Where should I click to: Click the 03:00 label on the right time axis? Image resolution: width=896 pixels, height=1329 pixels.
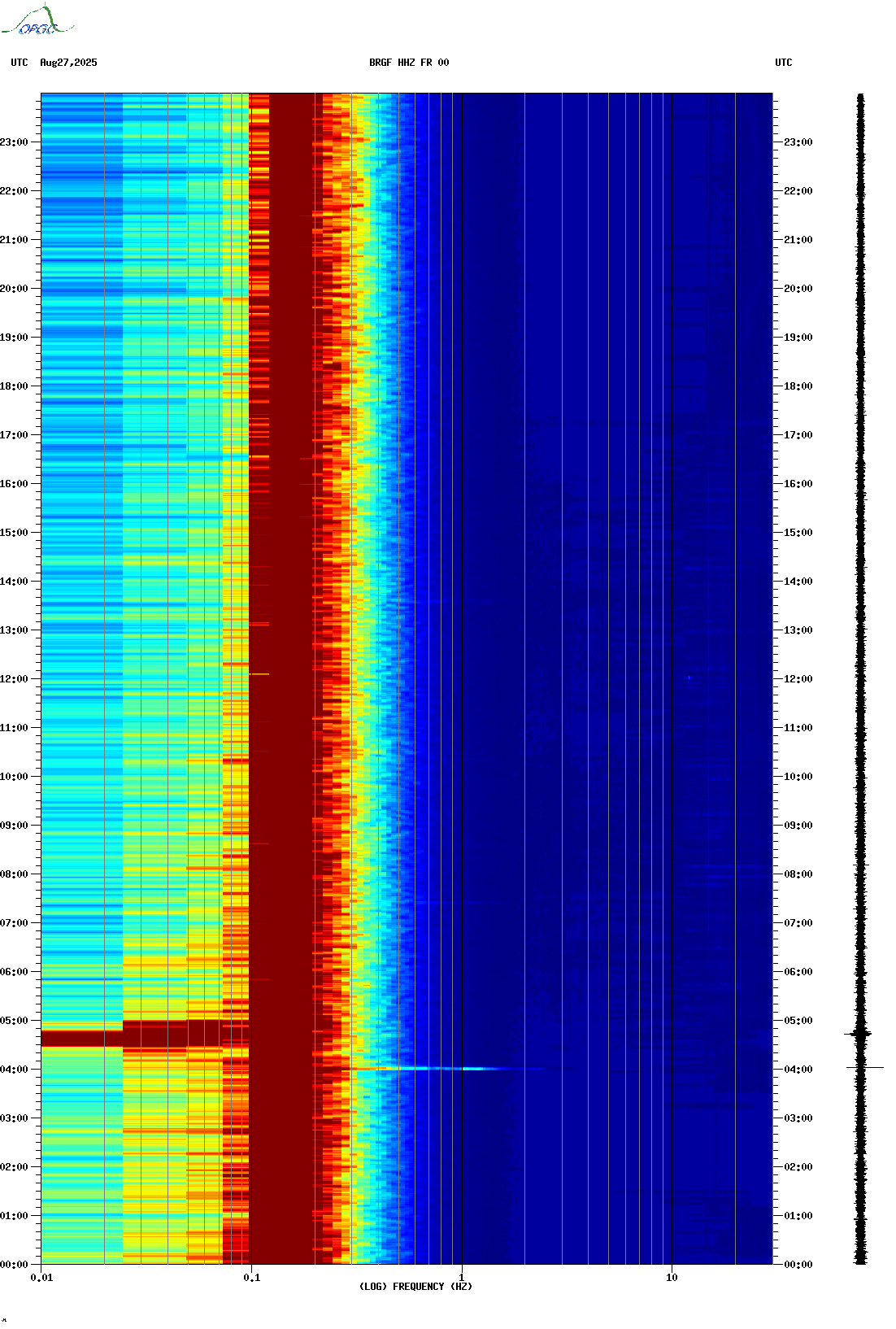(x=798, y=1118)
